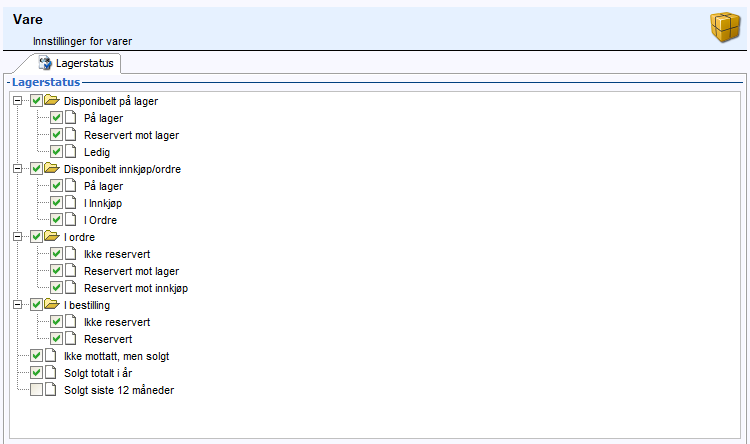Click the I ordre folder icon
750x444 pixels.
point(52,236)
